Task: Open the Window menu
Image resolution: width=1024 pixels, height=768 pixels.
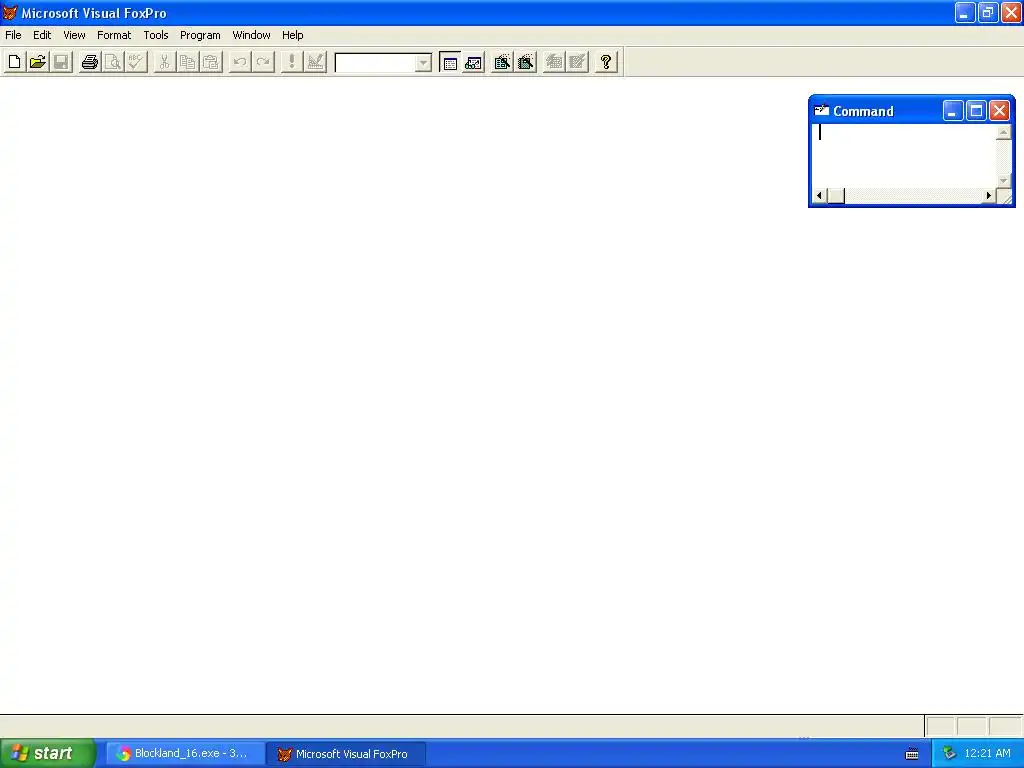Action: tap(251, 35)
